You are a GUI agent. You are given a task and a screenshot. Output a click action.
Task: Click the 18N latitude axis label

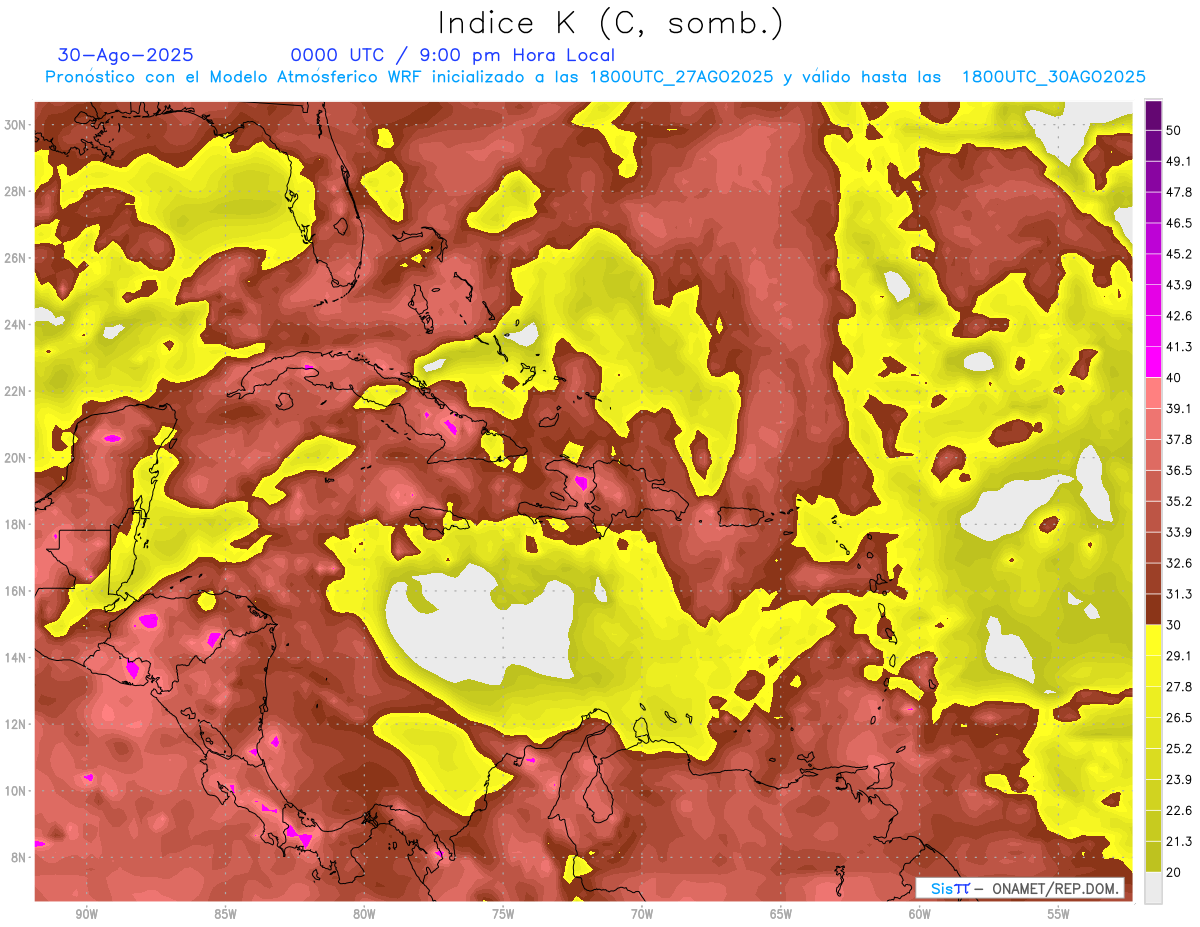click(x=15, y=524)
